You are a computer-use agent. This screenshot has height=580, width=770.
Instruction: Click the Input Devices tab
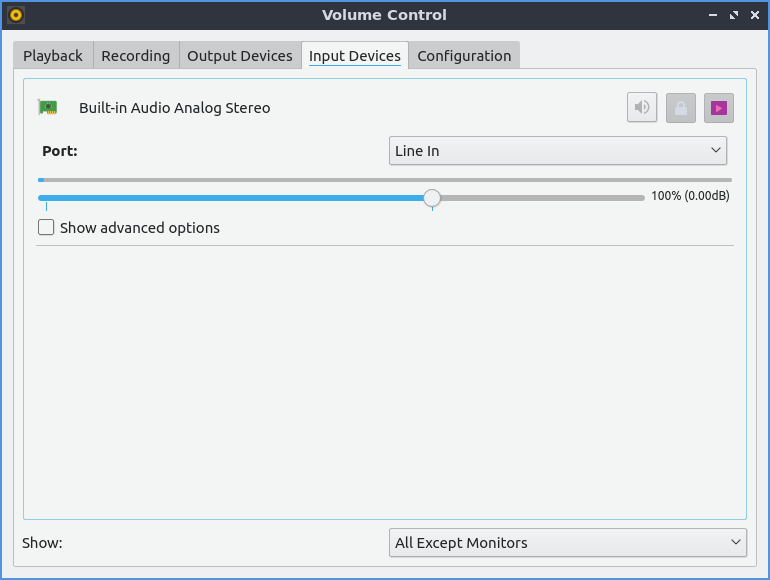[355, 56]
